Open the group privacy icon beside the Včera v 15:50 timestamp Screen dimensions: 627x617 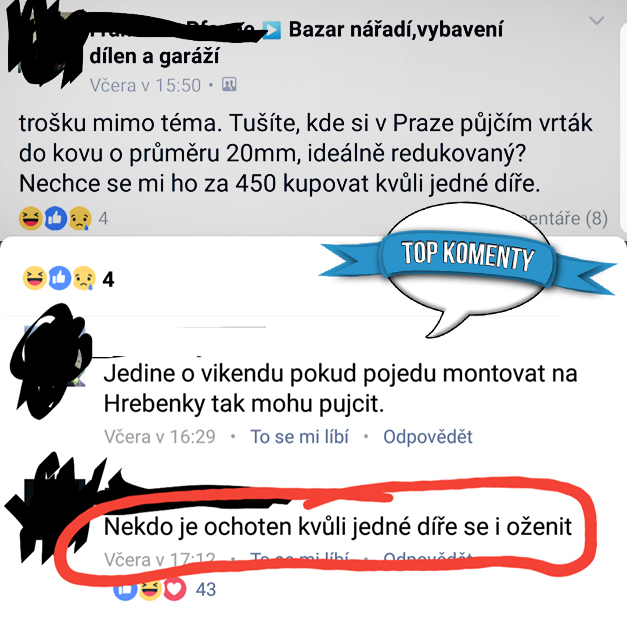pos(229,84)
